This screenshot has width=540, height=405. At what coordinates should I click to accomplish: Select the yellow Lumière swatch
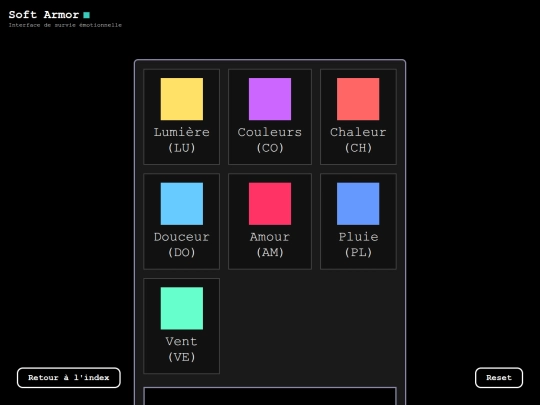point(181,99)
